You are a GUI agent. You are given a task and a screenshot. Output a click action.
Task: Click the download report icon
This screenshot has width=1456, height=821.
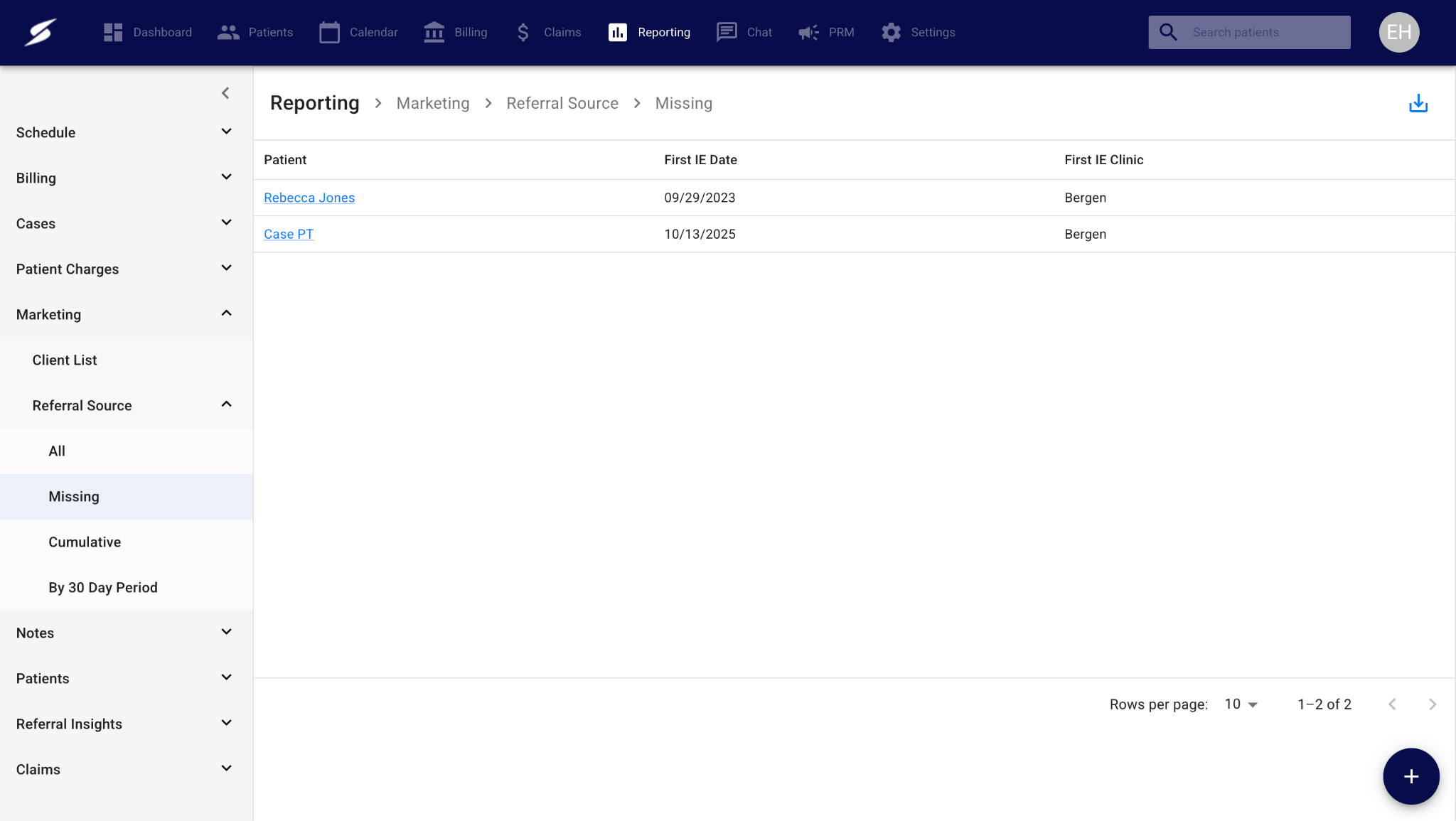click(1418, 104)
